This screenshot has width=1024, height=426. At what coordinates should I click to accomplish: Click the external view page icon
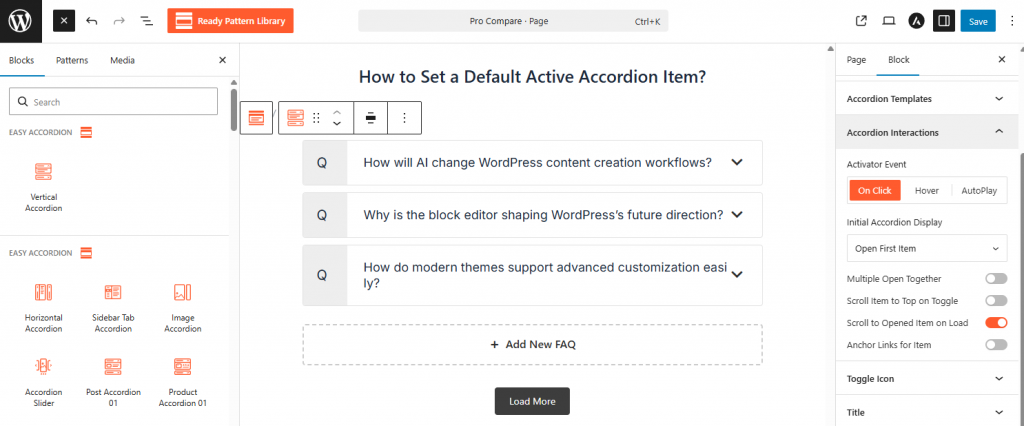(862, 20)
